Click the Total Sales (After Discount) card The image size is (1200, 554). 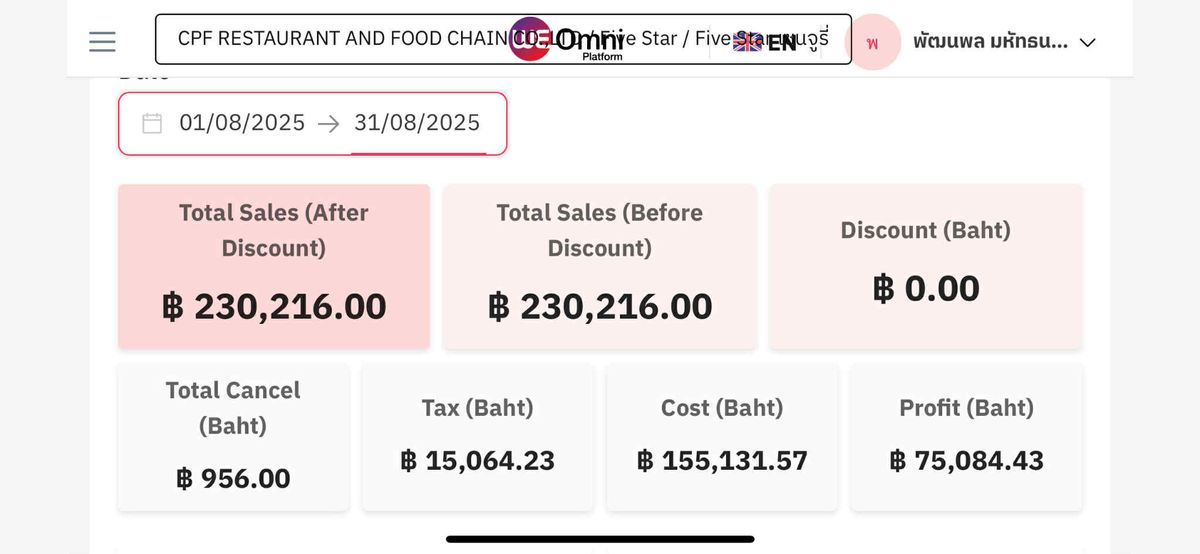(274, 266)
